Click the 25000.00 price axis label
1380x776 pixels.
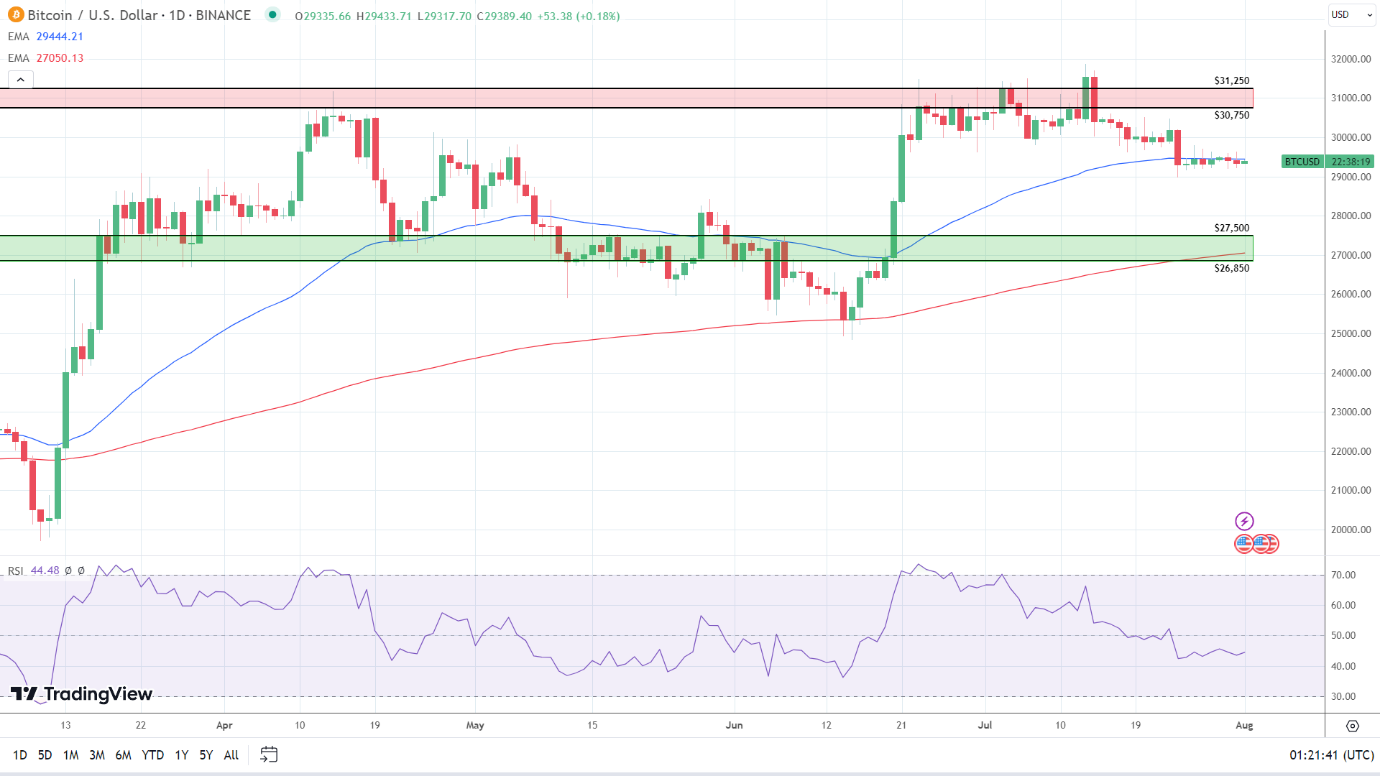click(1350, 334)
